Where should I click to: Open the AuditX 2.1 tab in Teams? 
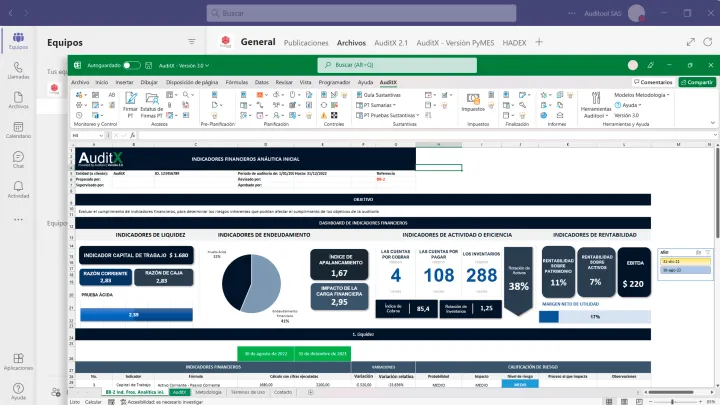(391, 43)
